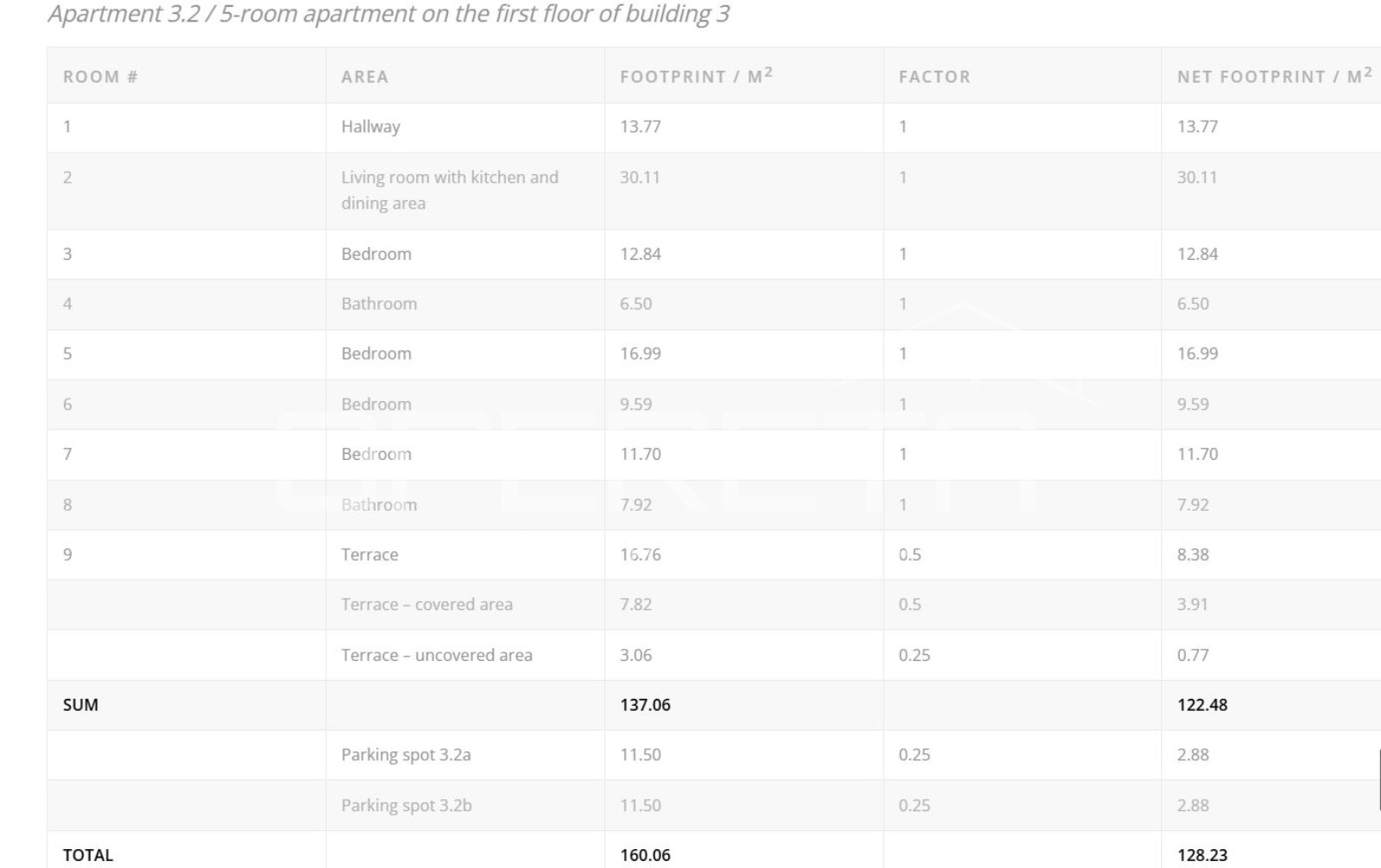Viewport: 1381px width, 868px height.
Task: Select the 'Living room with kitchen and dining area' cell
Action: pos(449,190)
